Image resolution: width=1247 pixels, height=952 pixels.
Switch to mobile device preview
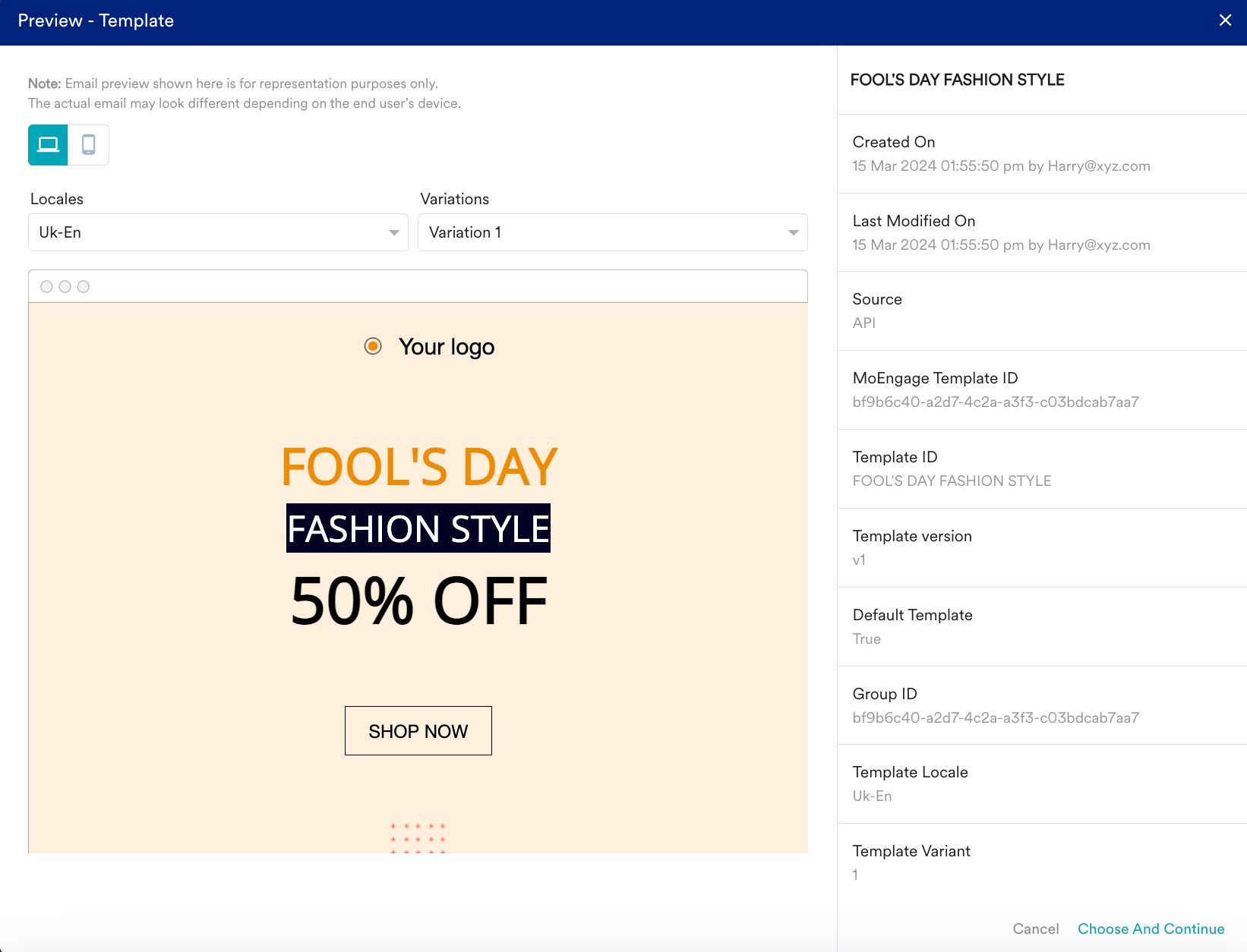pyautogui.click(x=89, y=144)
